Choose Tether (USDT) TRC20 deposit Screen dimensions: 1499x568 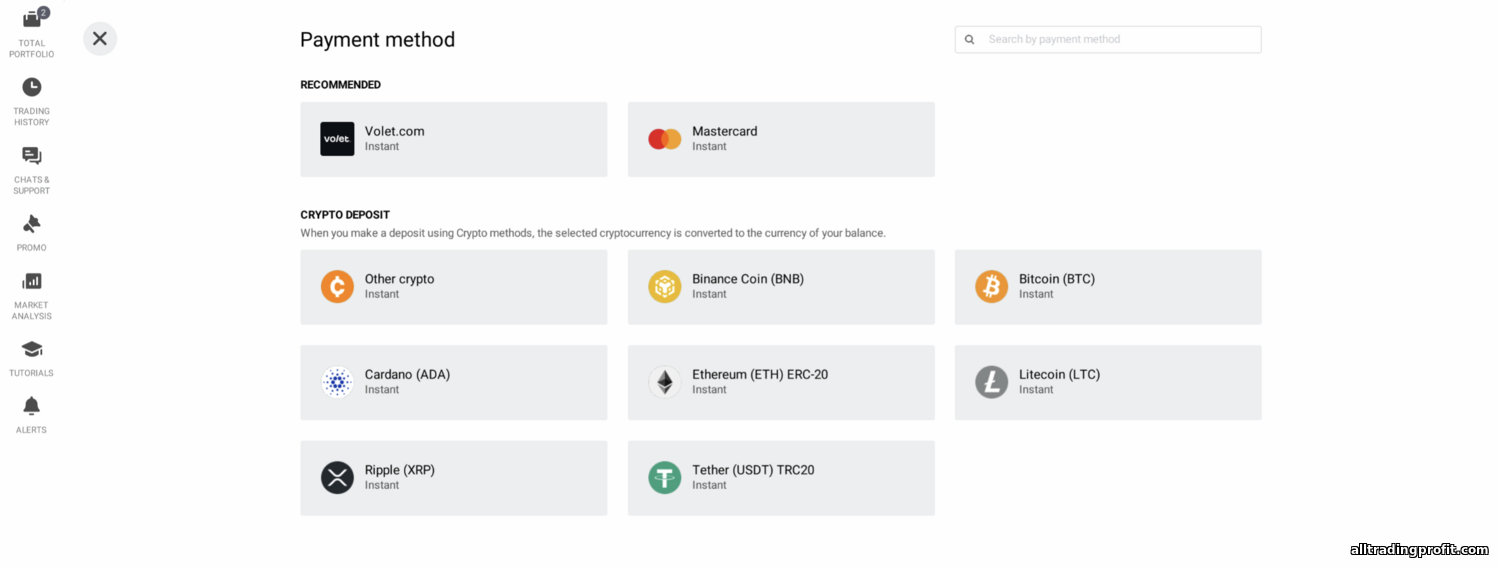(x=780, y=478)
